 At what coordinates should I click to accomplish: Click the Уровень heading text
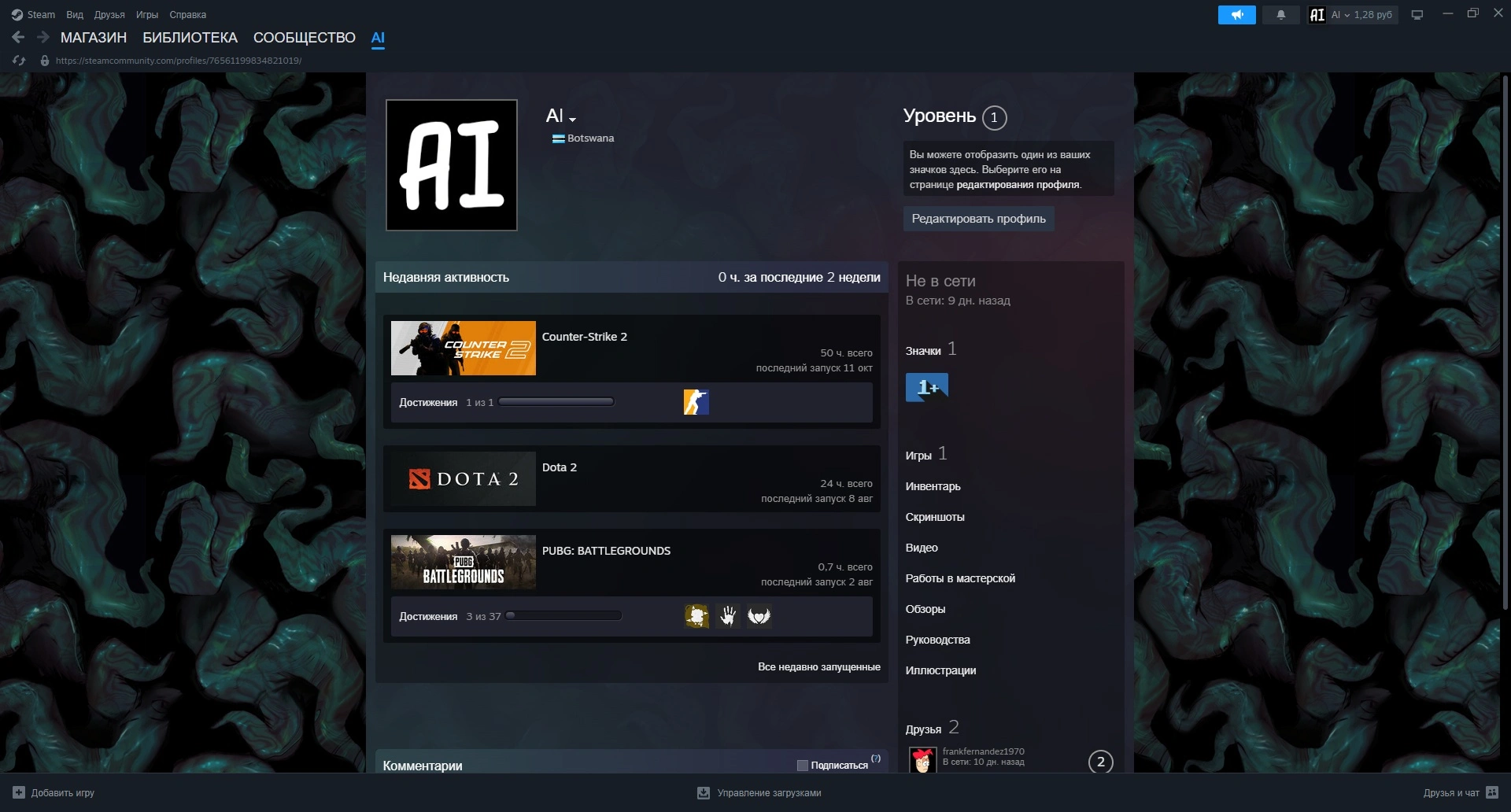[940, 116]
